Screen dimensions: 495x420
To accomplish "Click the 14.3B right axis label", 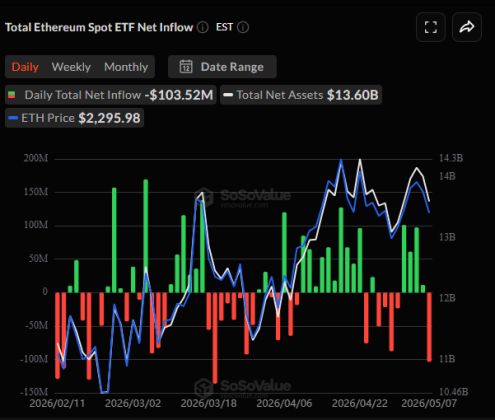I will (451, 158).
